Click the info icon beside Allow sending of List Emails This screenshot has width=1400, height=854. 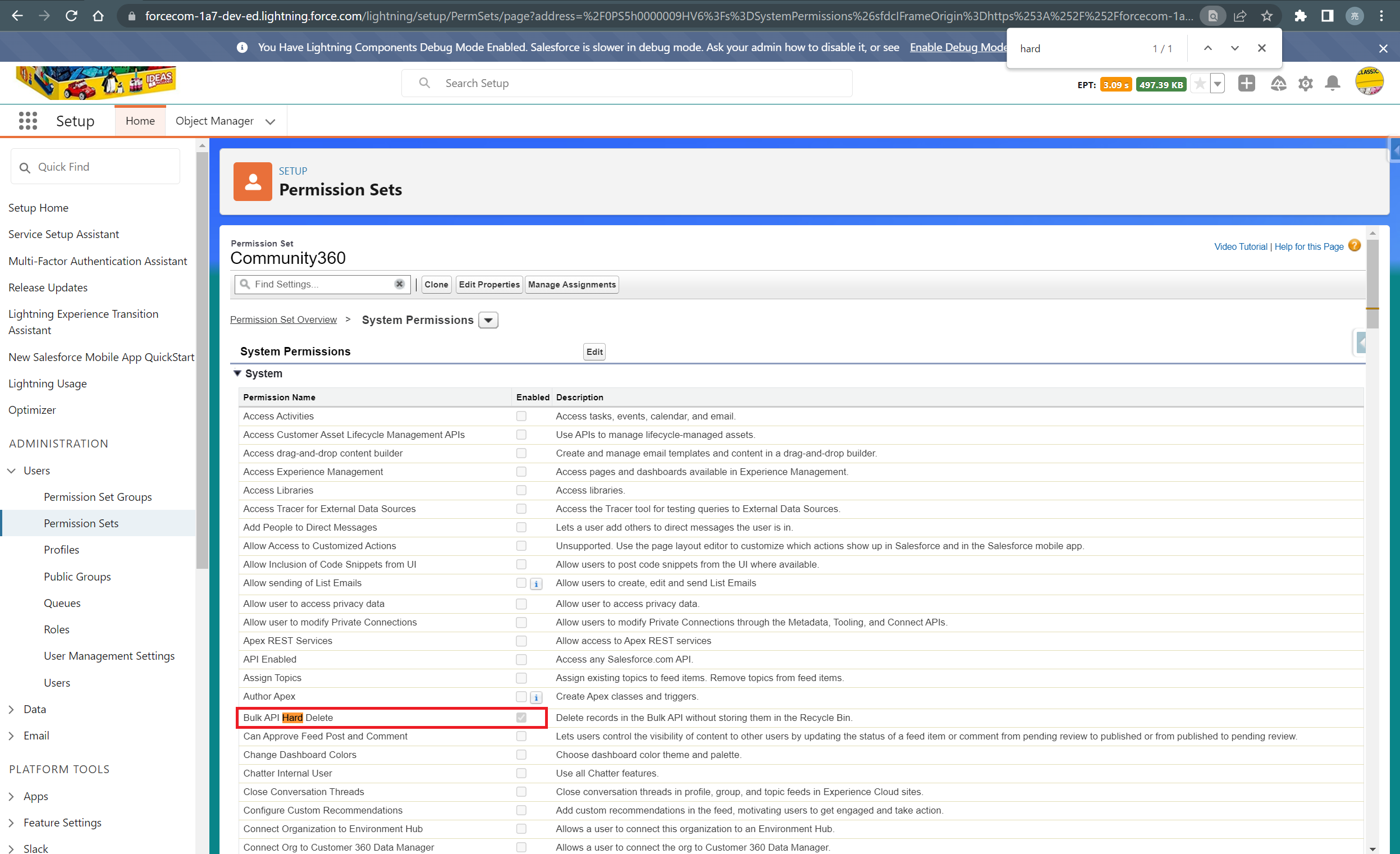coord(535,583)
